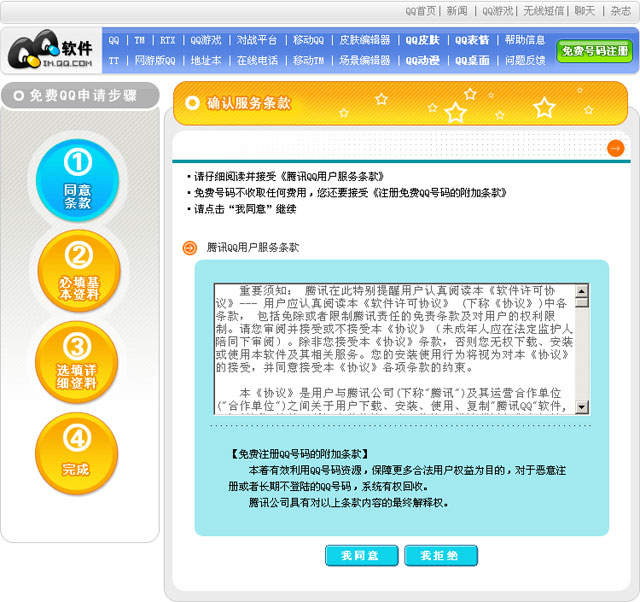Image resolution: width=640 pixels, height=602 pixels.
Task: Select step 1 同意条款 circle
Action: tap(77, 180)
